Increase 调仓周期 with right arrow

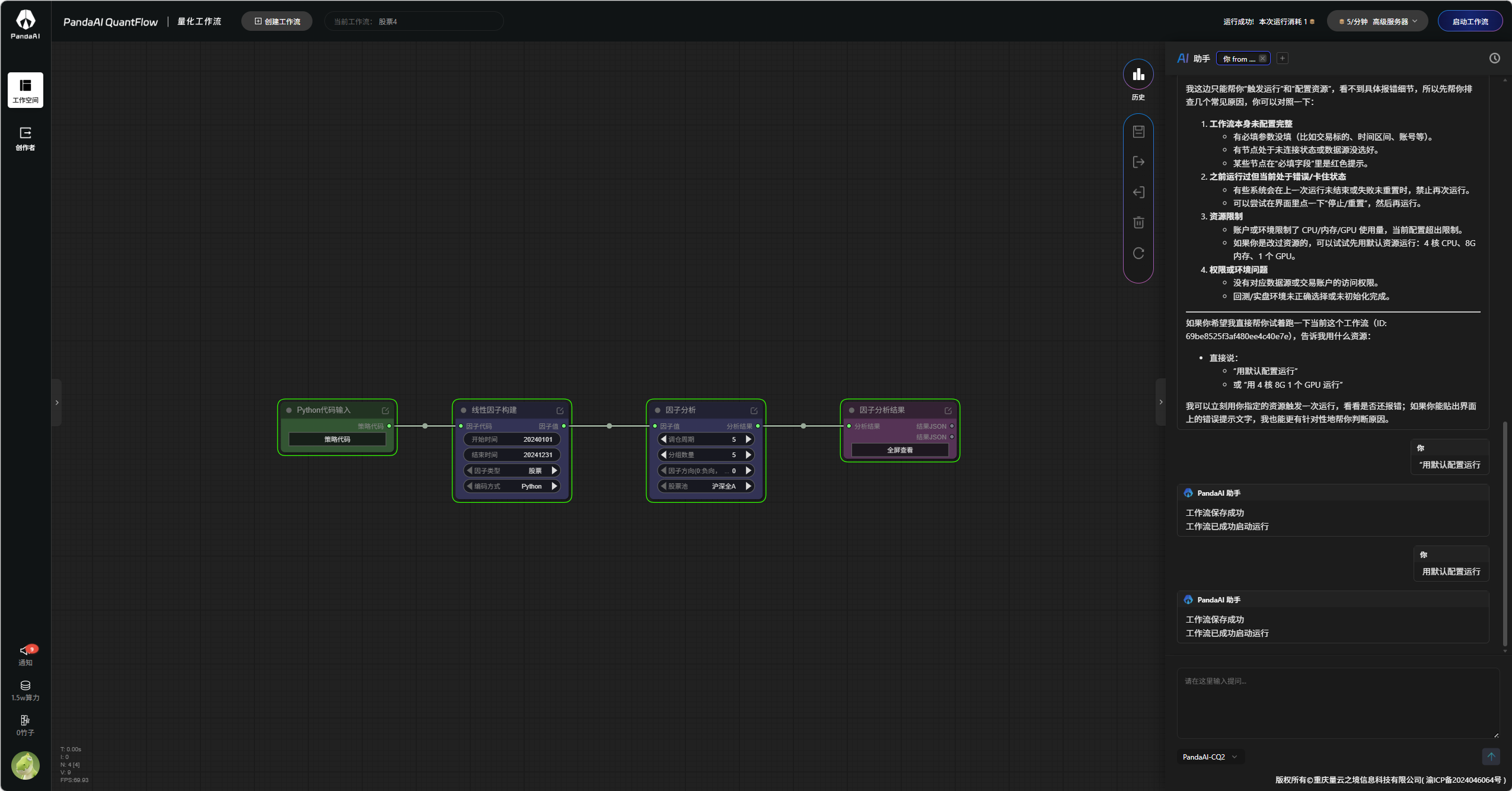click(748, 439)
